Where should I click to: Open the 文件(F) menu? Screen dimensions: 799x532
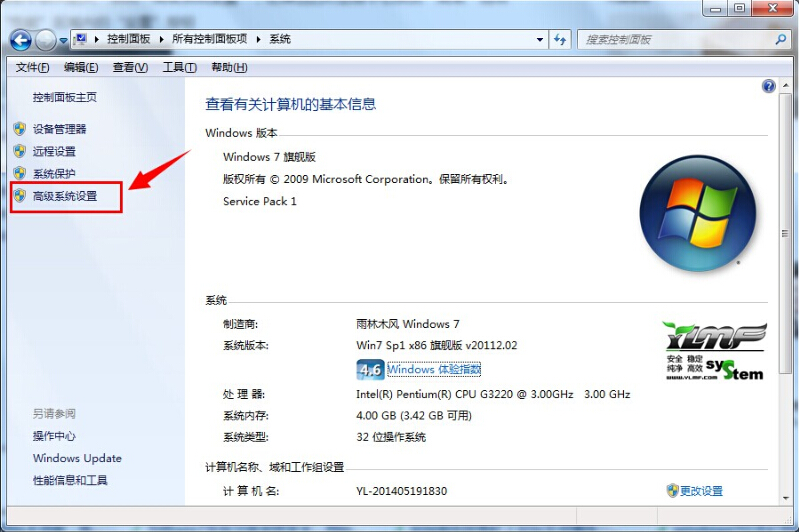point(32,67)
